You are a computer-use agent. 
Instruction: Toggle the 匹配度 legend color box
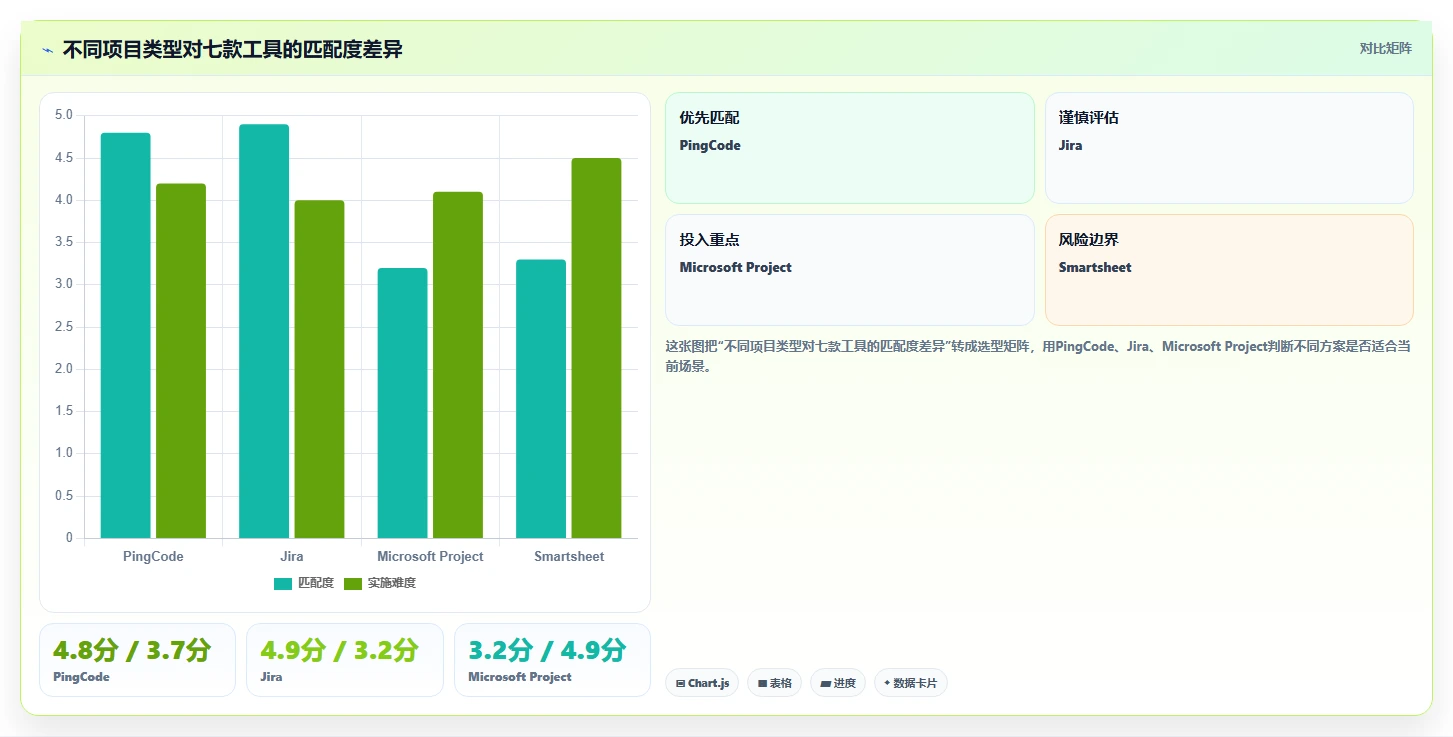point(283,583)
